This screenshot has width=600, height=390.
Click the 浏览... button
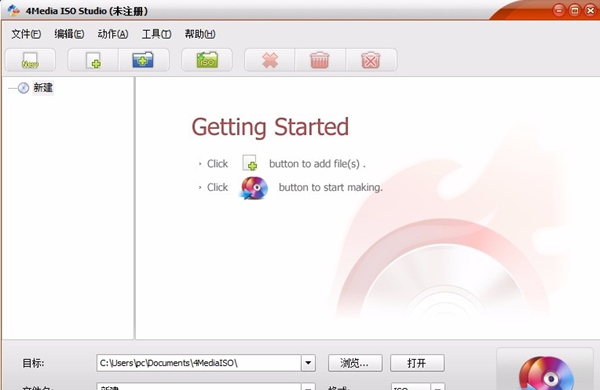[x=355, y=363]
